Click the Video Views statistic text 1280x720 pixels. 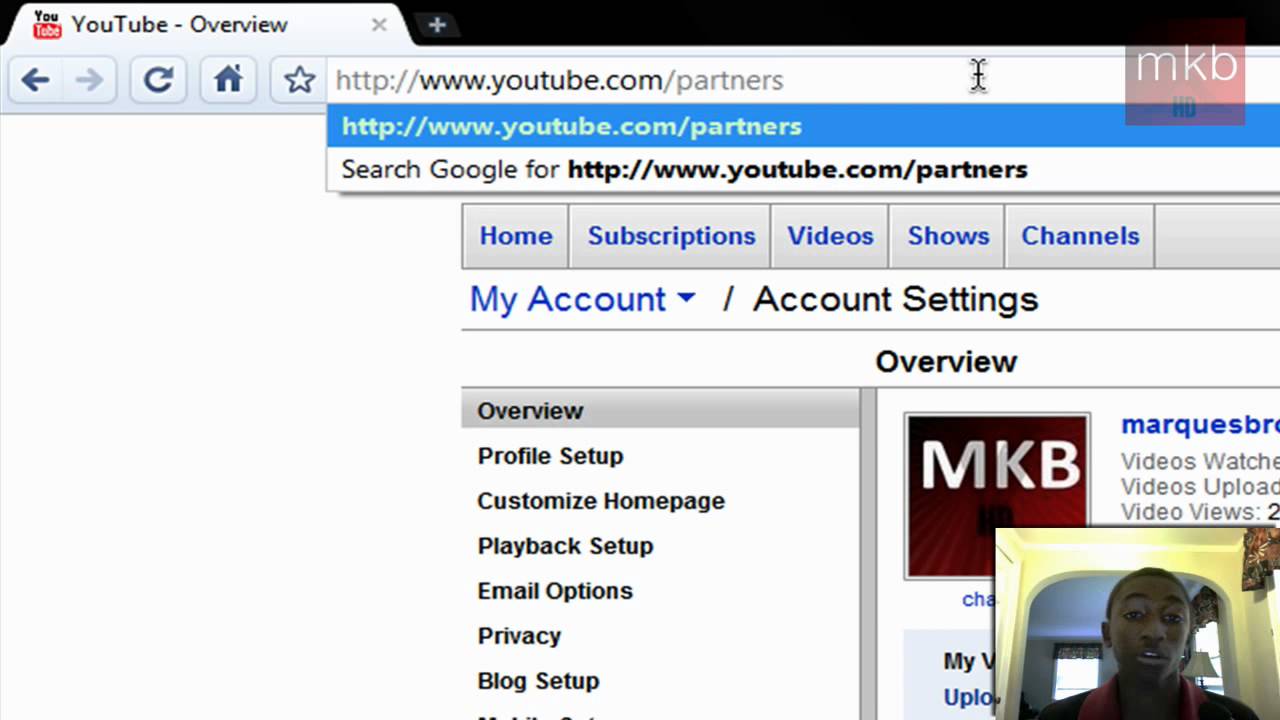tap(1200, 512)
